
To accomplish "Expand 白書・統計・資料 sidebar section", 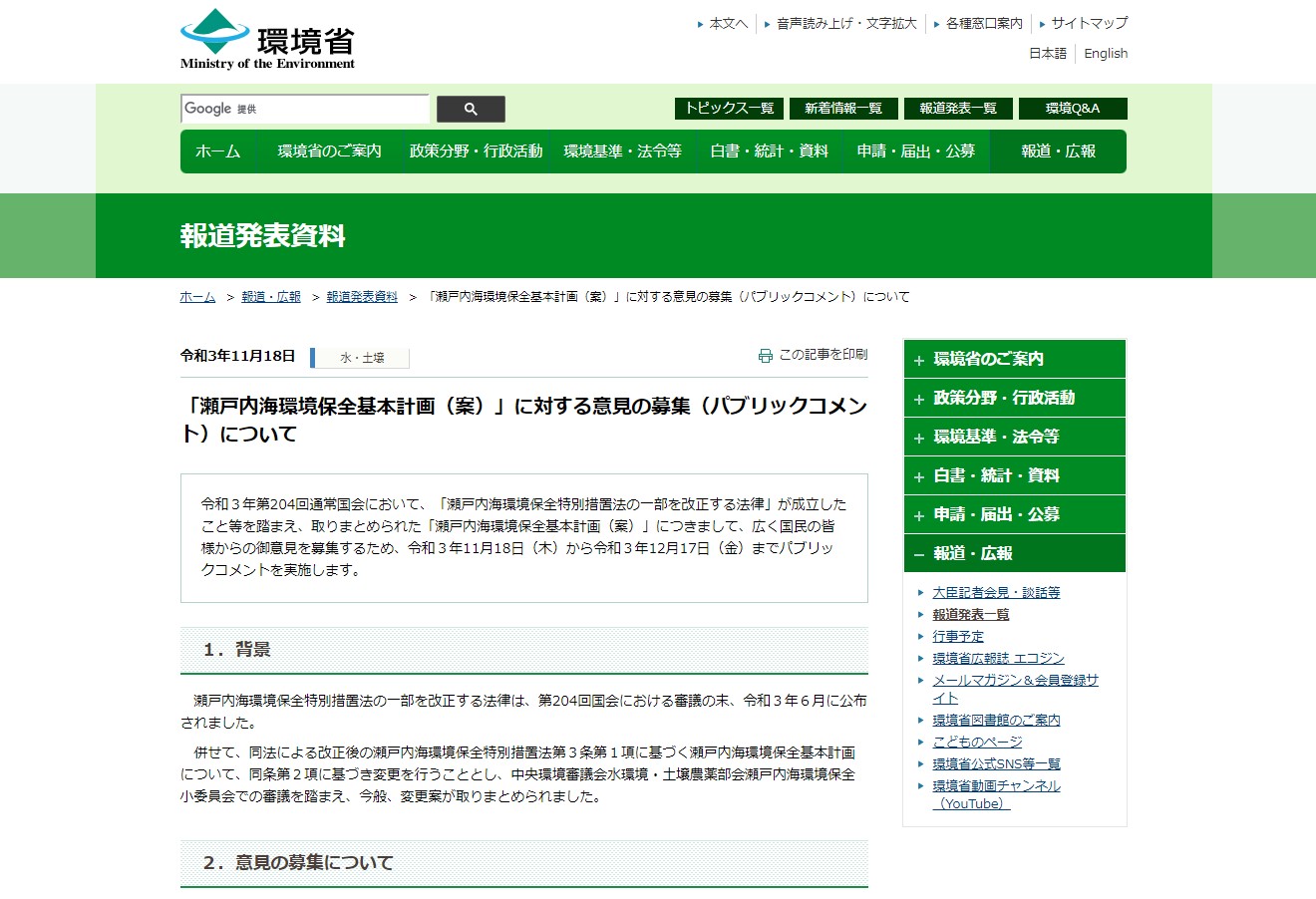I will (1014, 475).
